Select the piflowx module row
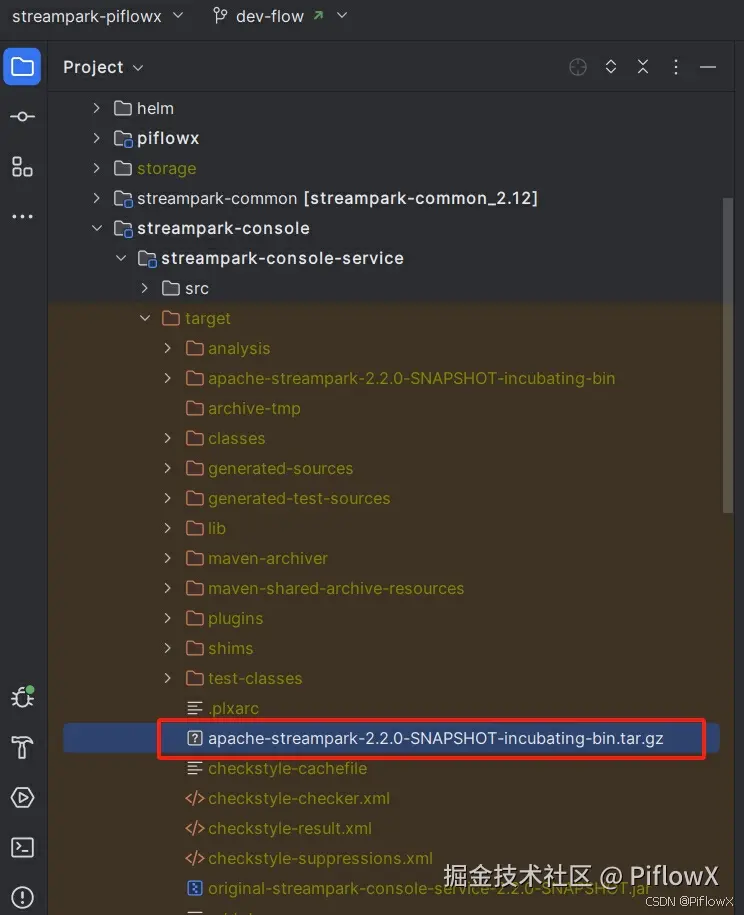Image resolution: width=744 pixels, height=915 pixels. [x=391, y=138]
